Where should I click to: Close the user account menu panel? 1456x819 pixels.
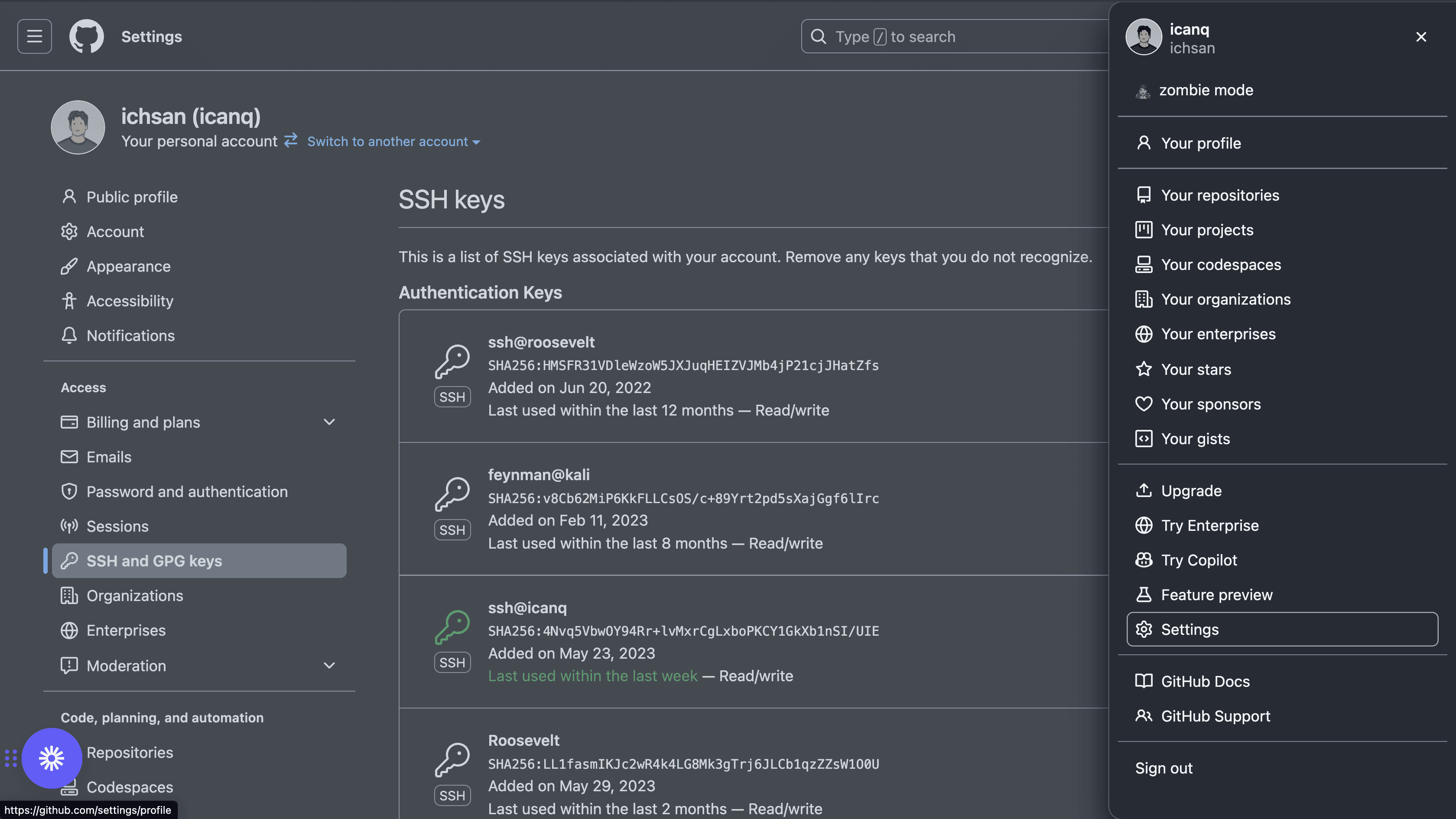click(x=1420, y=37)
